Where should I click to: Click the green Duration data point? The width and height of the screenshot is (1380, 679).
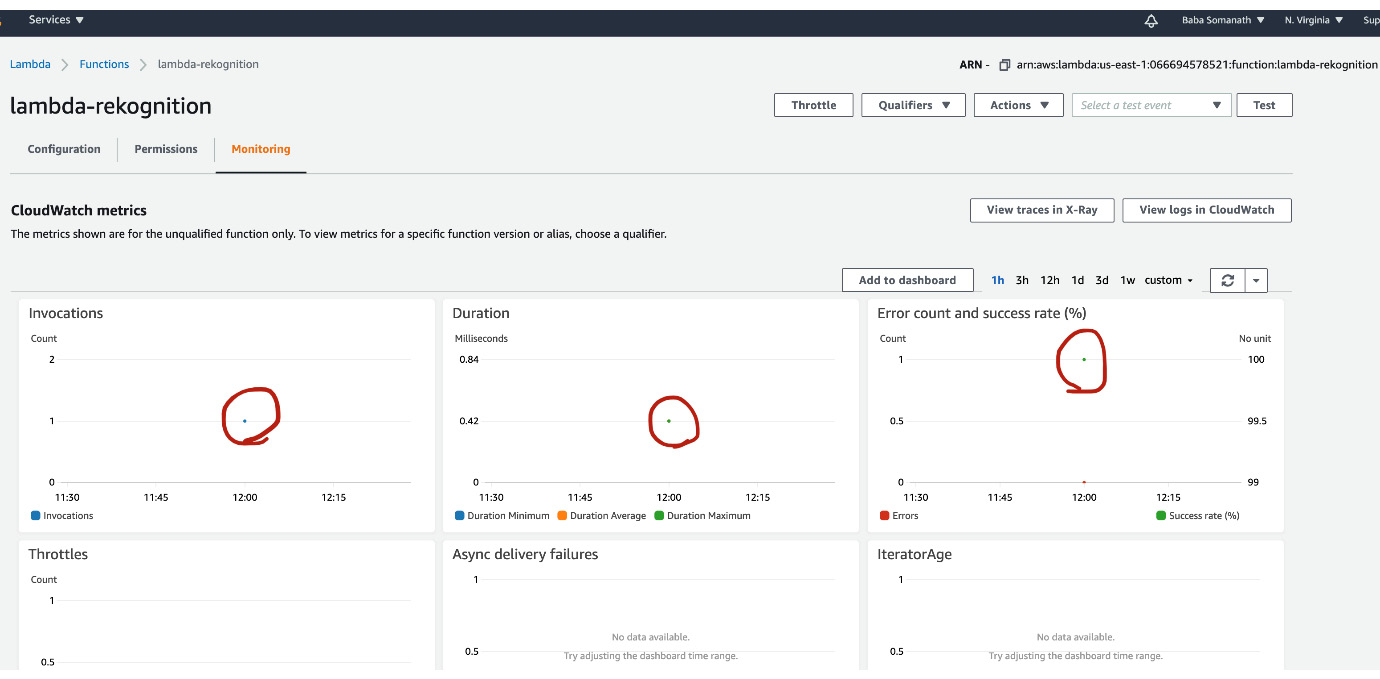click(668, 421)
